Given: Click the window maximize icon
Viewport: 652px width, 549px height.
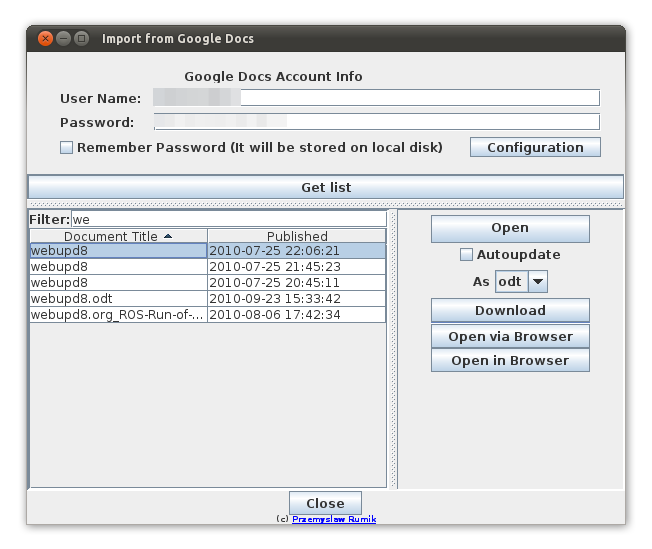Looking at the screenshot, I should click(x=82, y=39).
